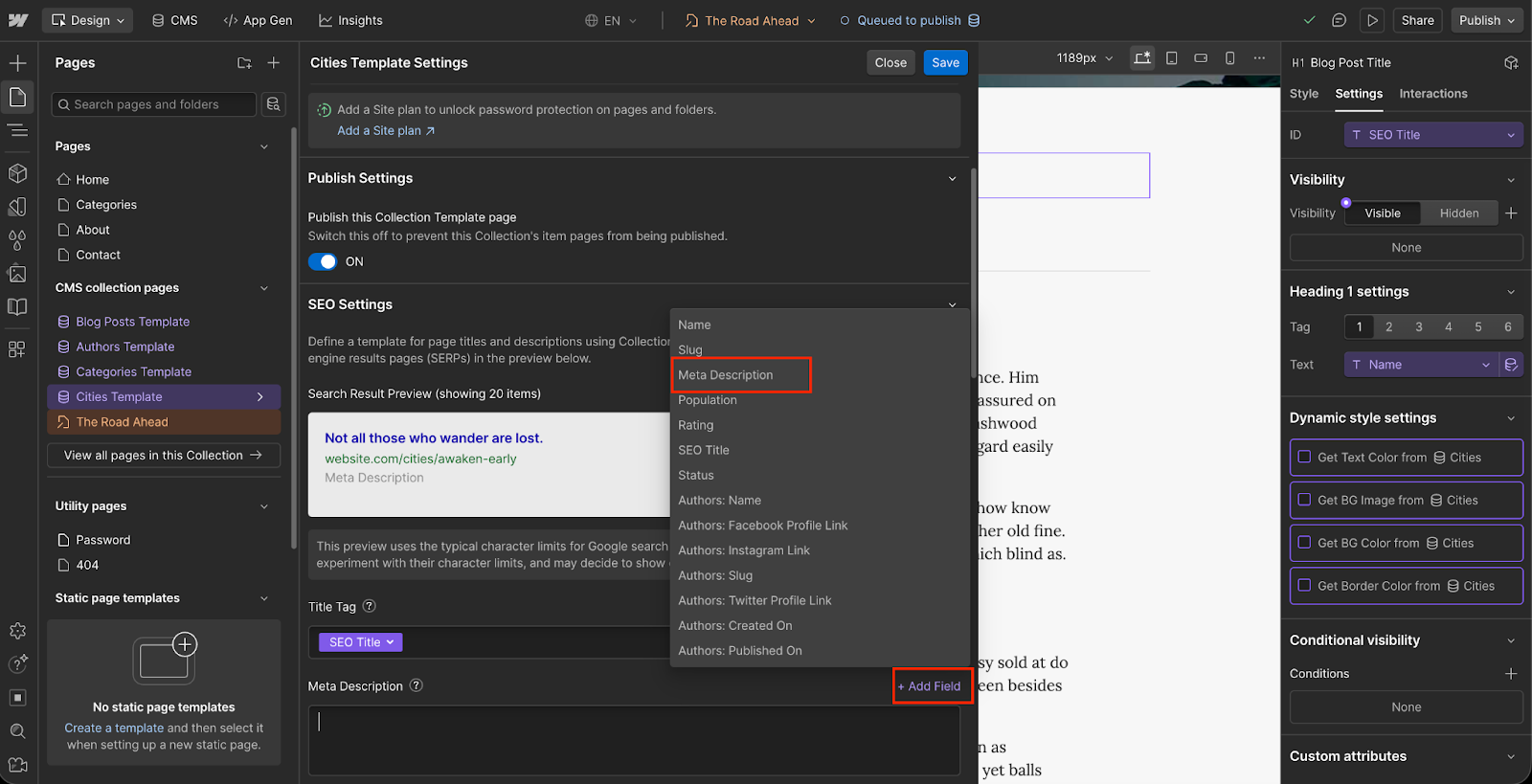This screenshot has height=784, width=1532.
Task: Toggle Publish this Collection Template page switch
Action: coord(323,261)
